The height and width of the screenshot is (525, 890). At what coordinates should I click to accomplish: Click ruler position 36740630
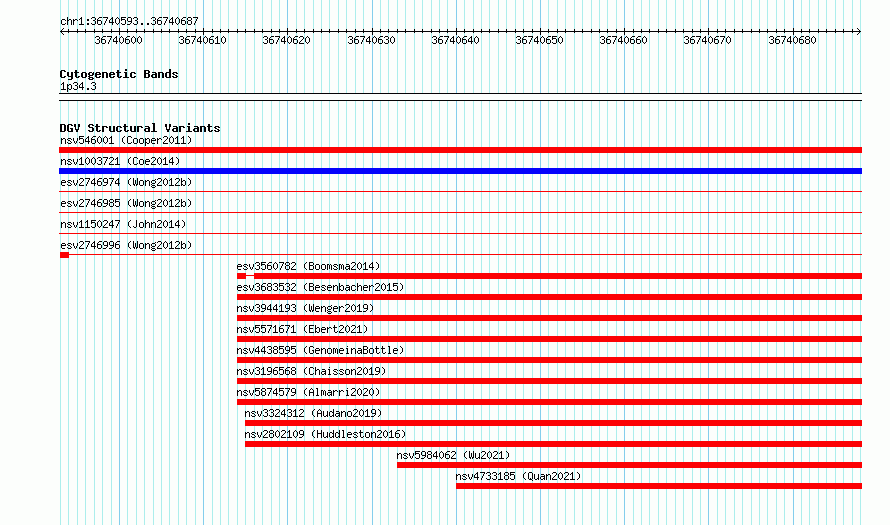tap(371, 40)
